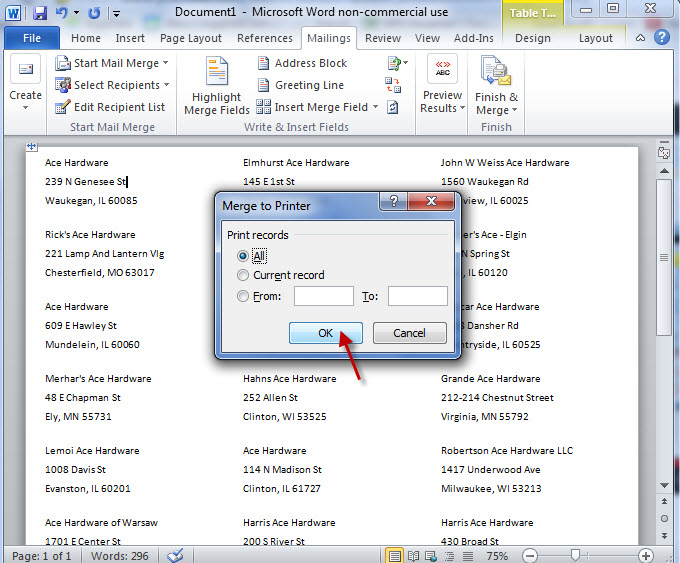Switch to the View tab
Screen dimensions: 680x563
click(427, 38)
